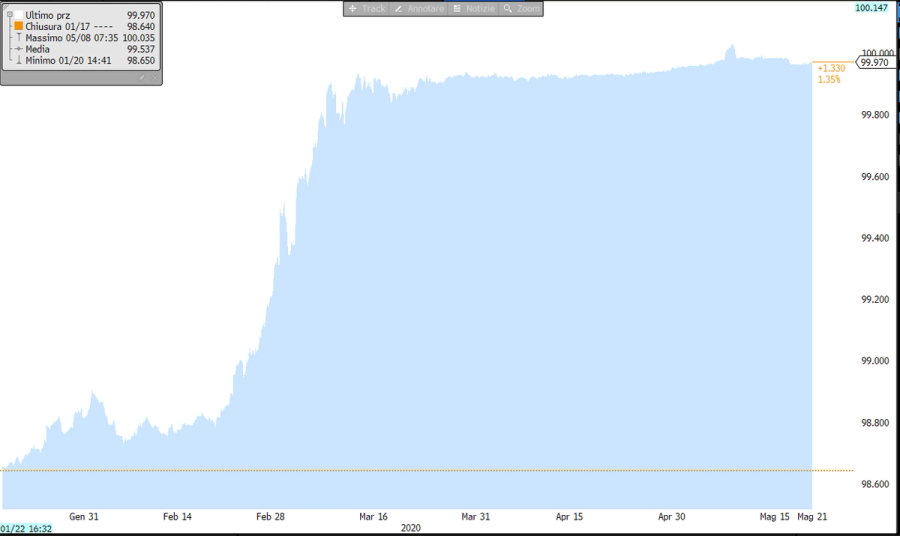Click the 100.147 highlighted value on price axis

(871, 7)
